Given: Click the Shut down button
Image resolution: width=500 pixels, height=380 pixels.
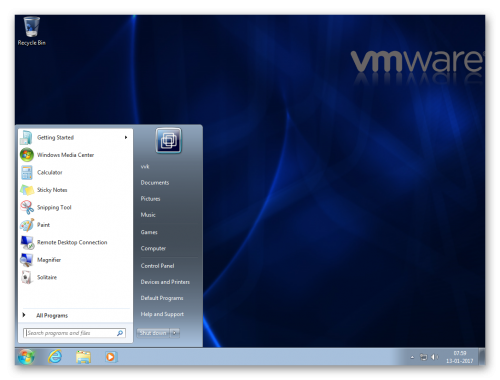Looking at the screenshot, I should (x=153, y=333).
